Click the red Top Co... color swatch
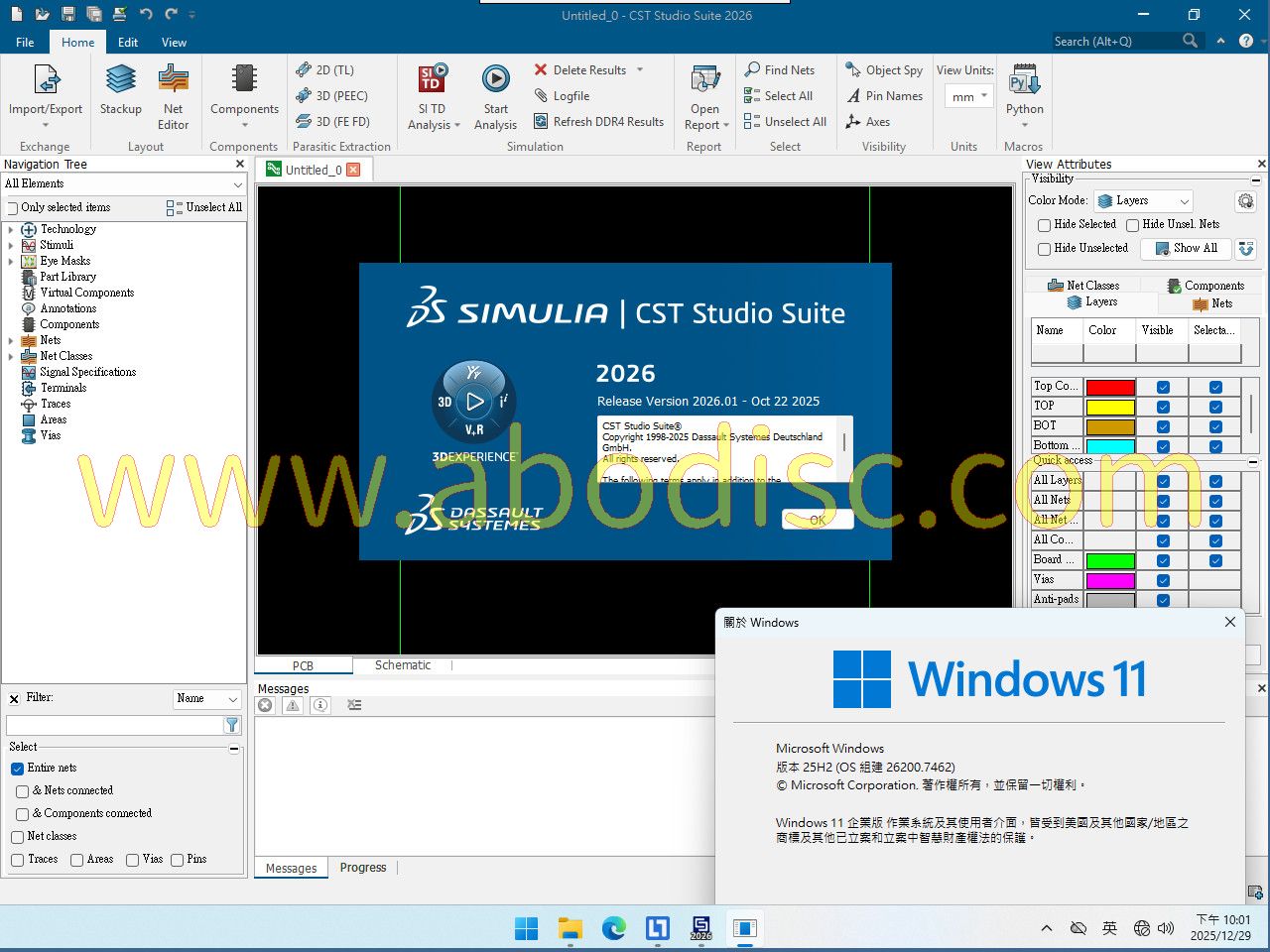The width and height of the screenshot is (1270, 952). coord(1109,387)
